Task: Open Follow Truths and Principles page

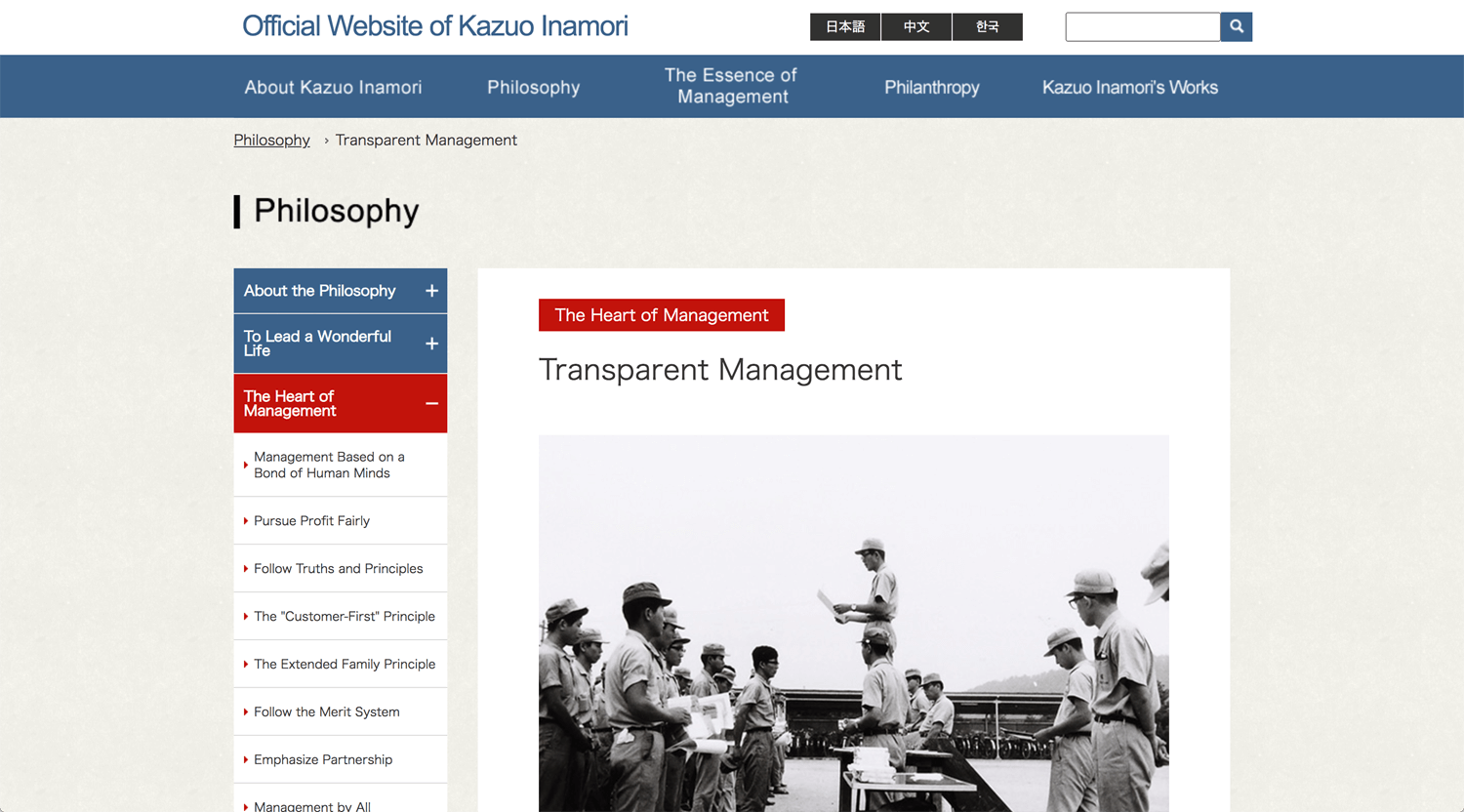Action: click(x=341, y=568)
